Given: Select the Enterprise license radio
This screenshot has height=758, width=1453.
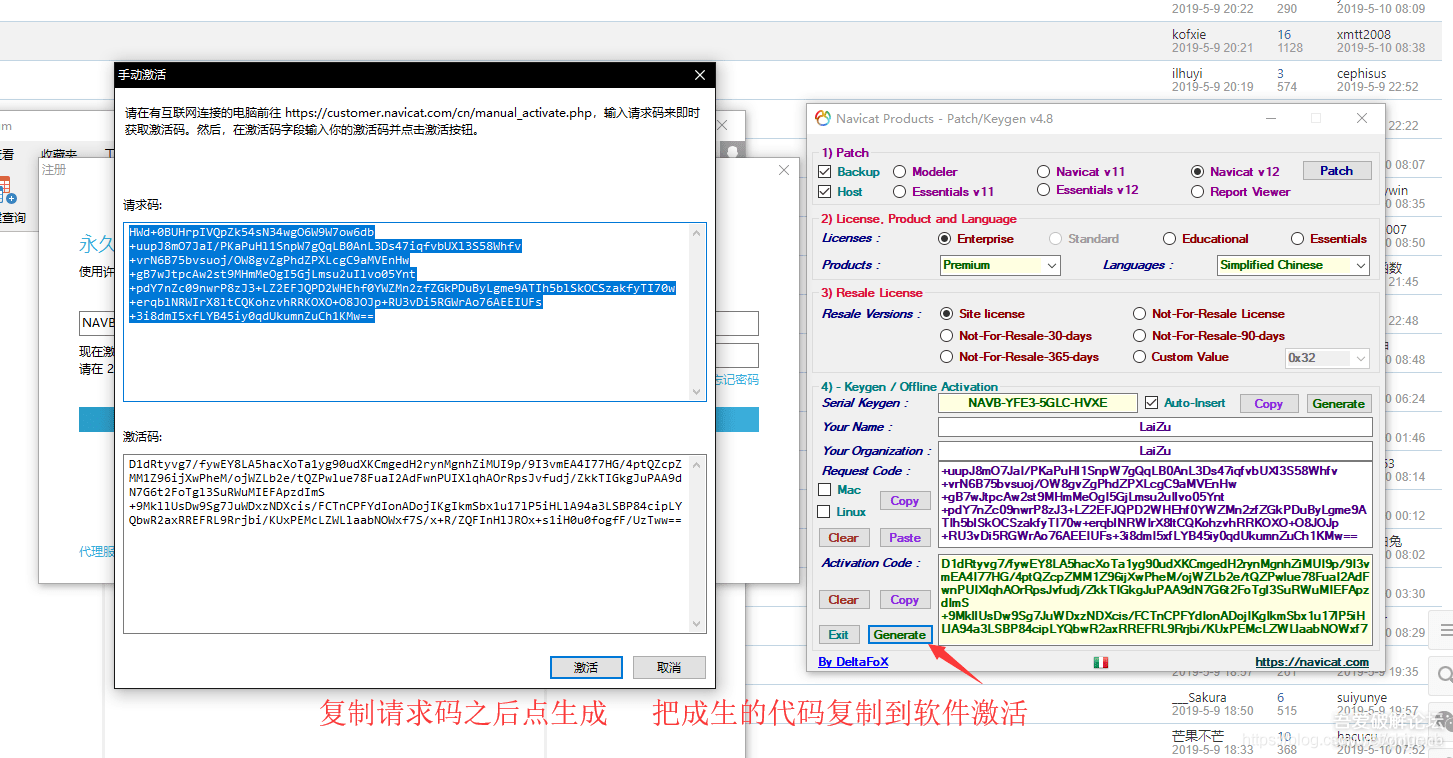Looking at the screenshot, I should [945, 239].
